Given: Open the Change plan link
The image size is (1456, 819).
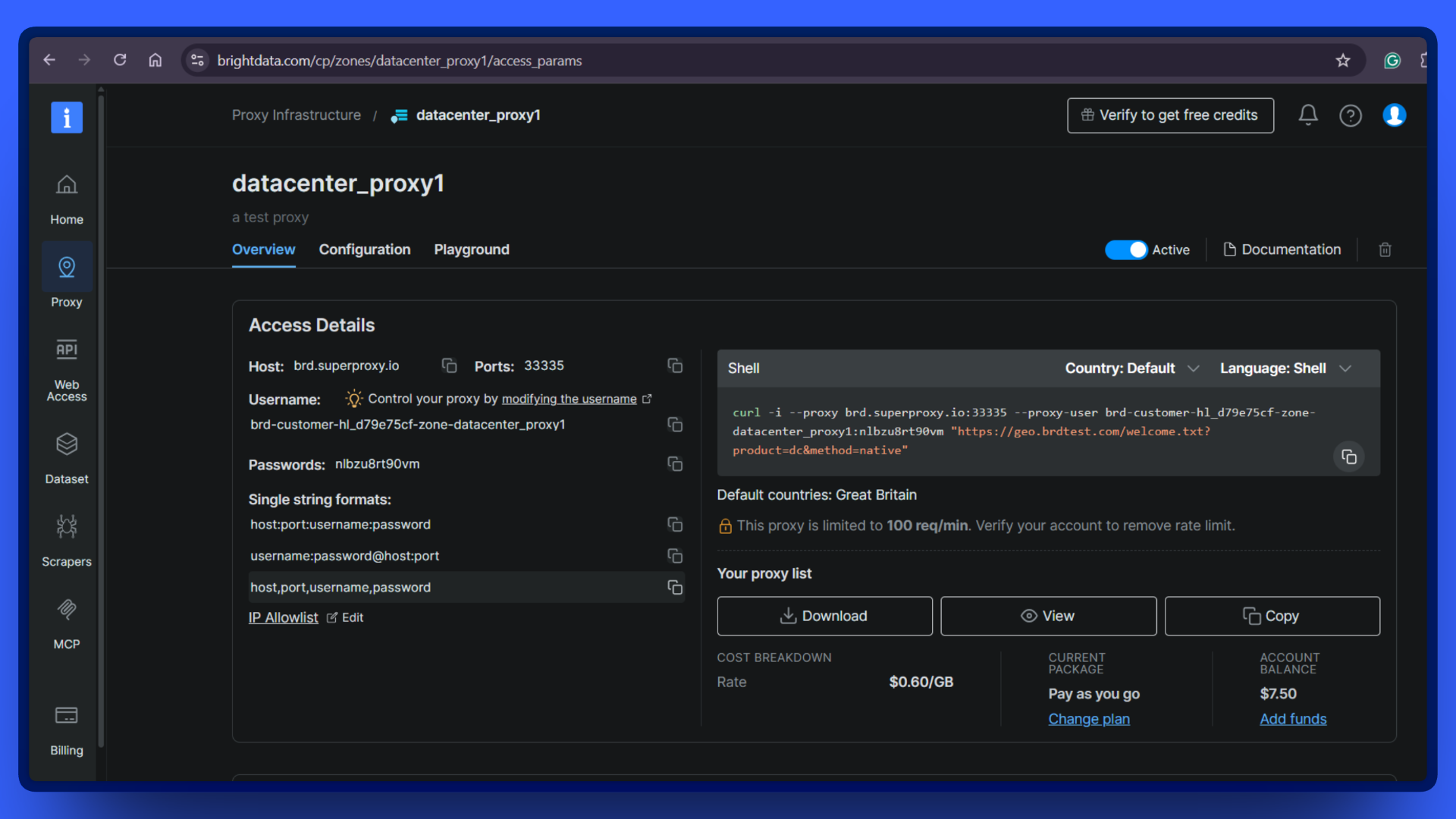Looking at the screenshot, I should [x=1088, y=719].
